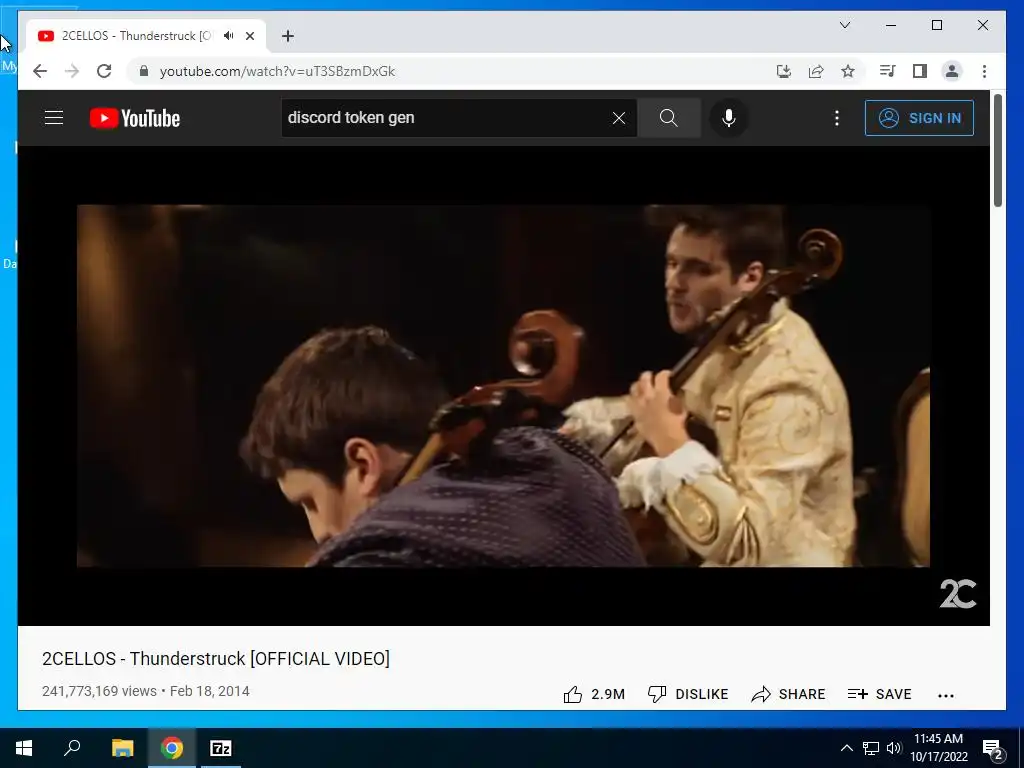The width and height of the screenshot is (1024, 768).
Task: Go forward in browser history
Action: (72, 71)
